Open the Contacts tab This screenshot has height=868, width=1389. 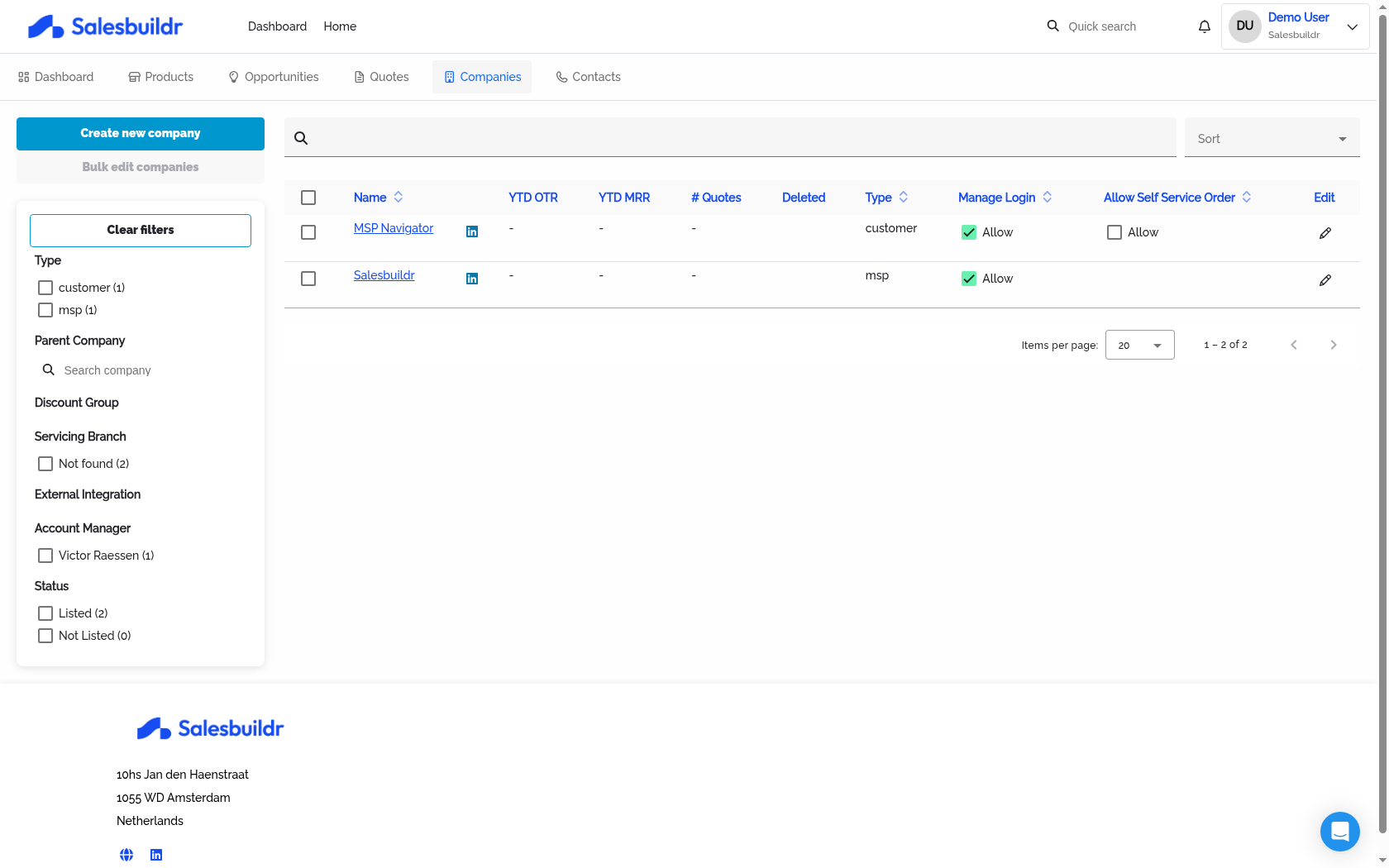589,77
